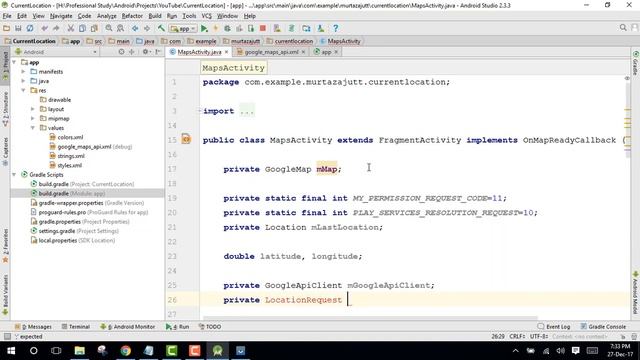Select colors.xml in project tree
640x360 pixels.
(x=66, y=137)
